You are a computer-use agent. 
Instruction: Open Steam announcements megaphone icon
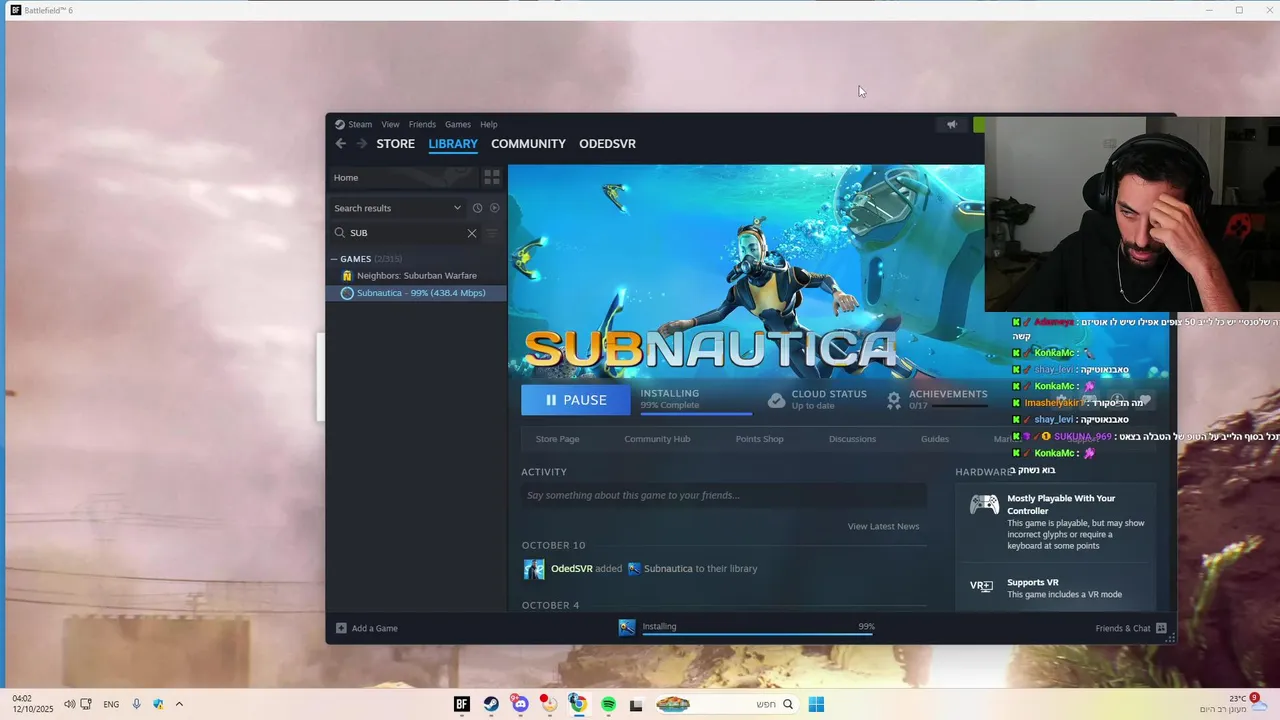point(952,125)
